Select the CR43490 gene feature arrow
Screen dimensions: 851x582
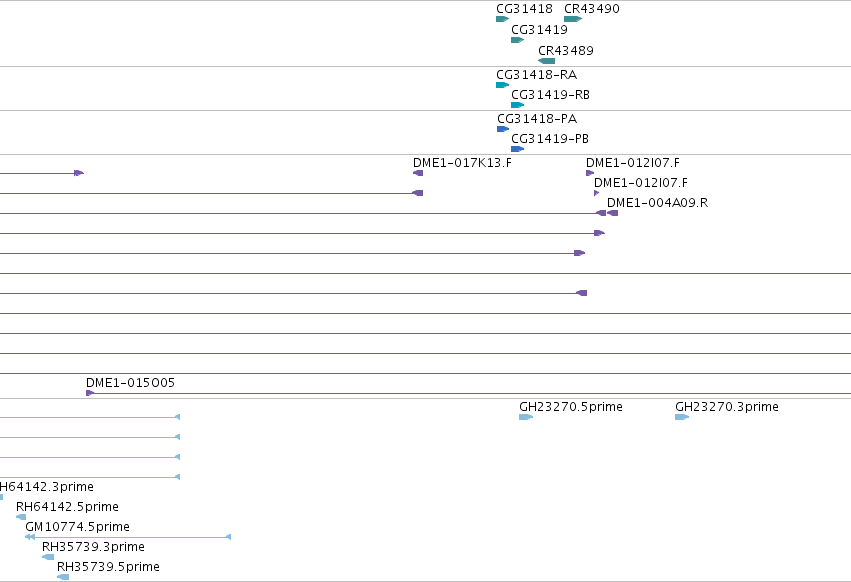click(x=573, y=19)
